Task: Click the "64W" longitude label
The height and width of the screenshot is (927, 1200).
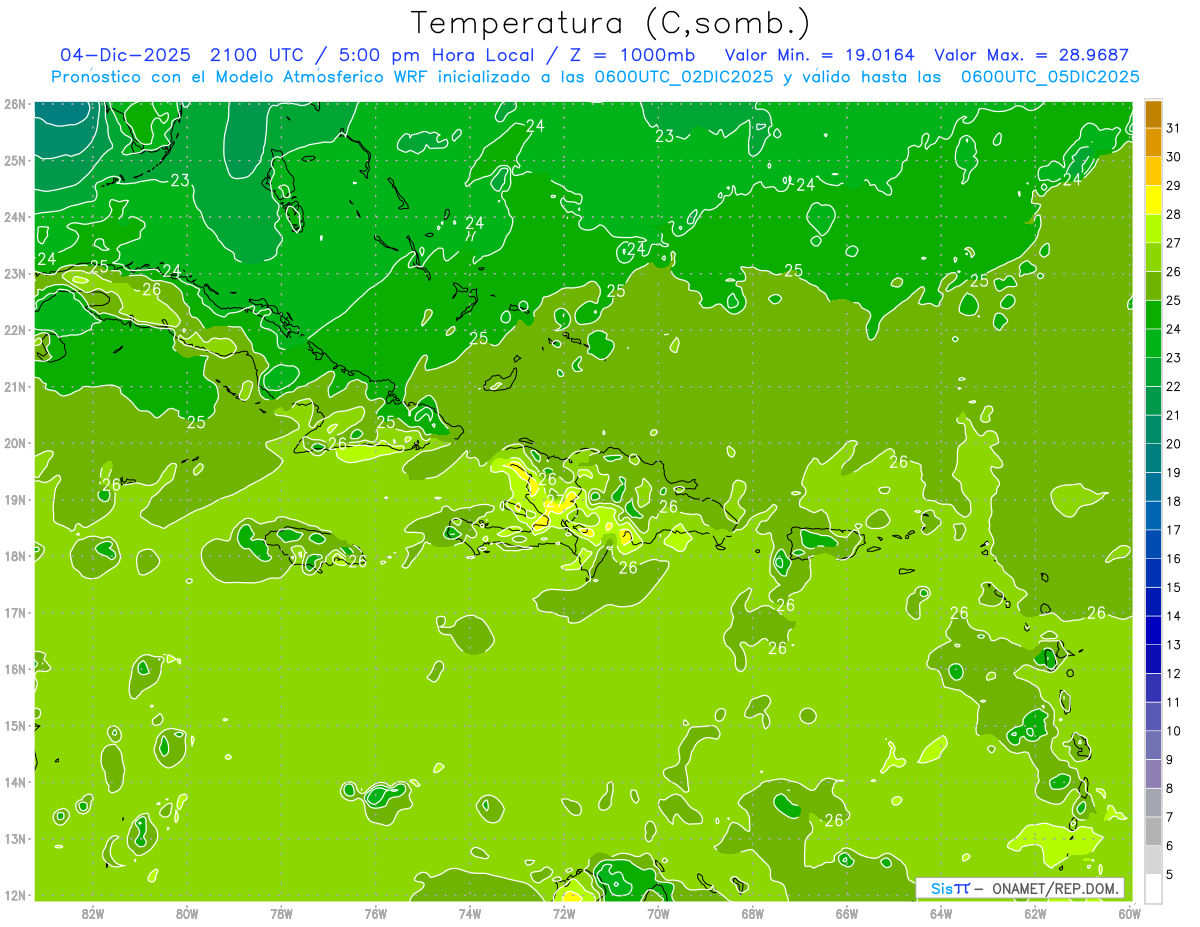Action: pos(942,913)
